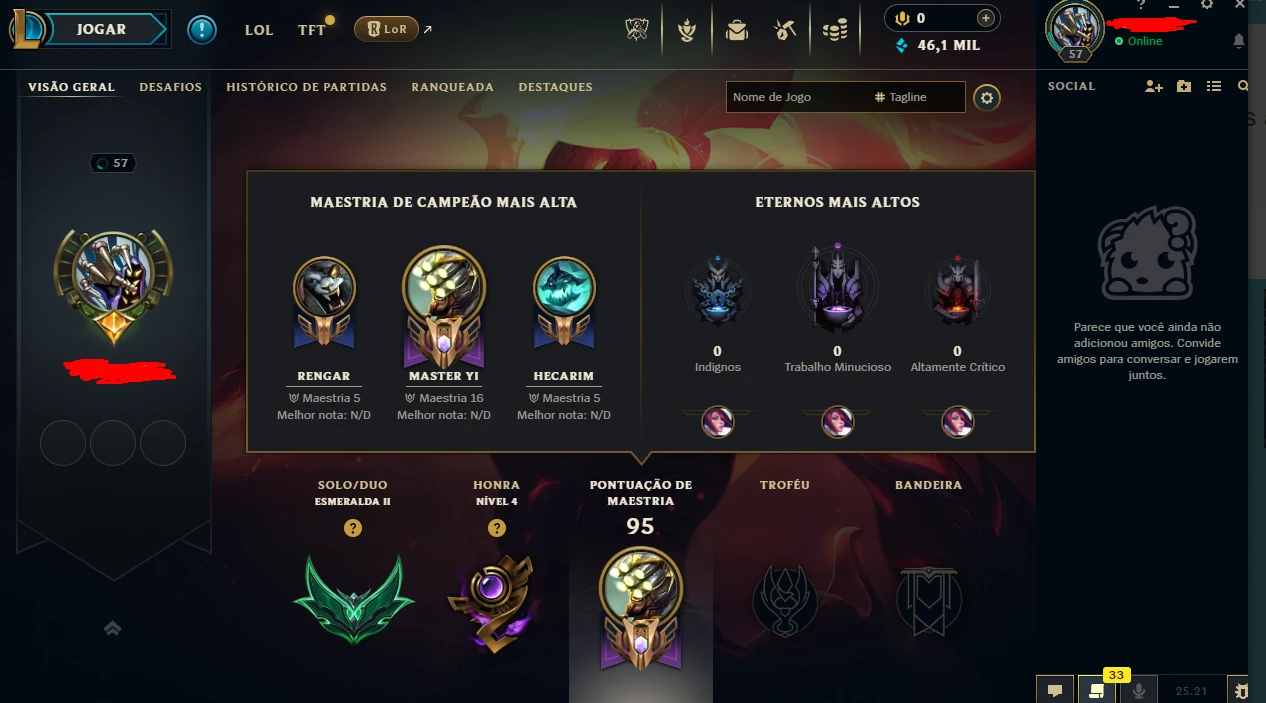
Task: Open the Collection backpack icon
Action: tap(737, 30)
